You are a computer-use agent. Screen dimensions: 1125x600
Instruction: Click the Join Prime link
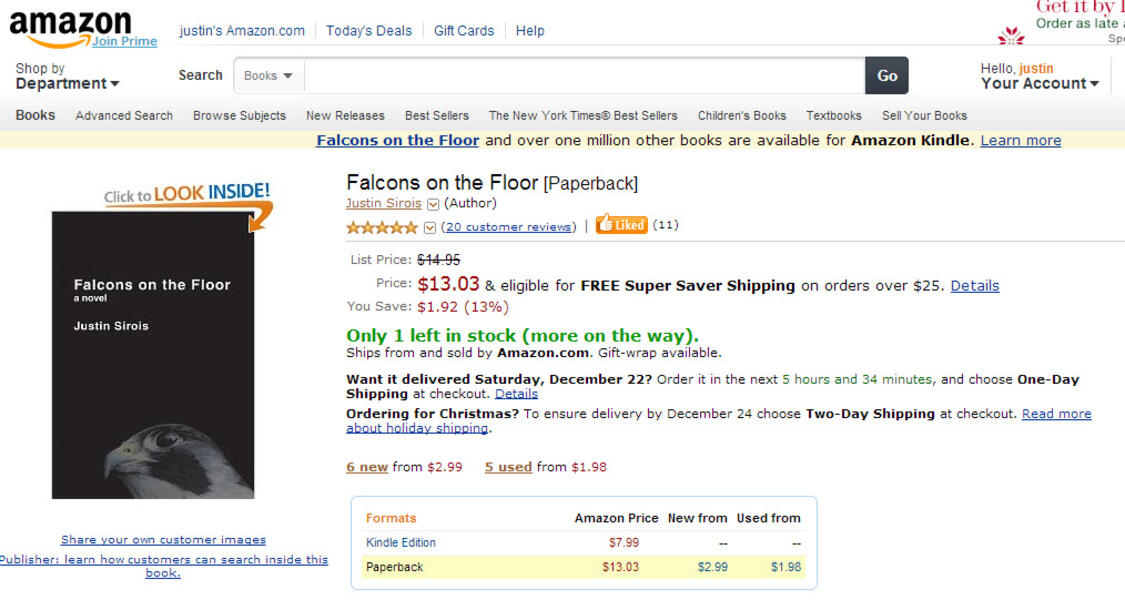coord(124,42)
